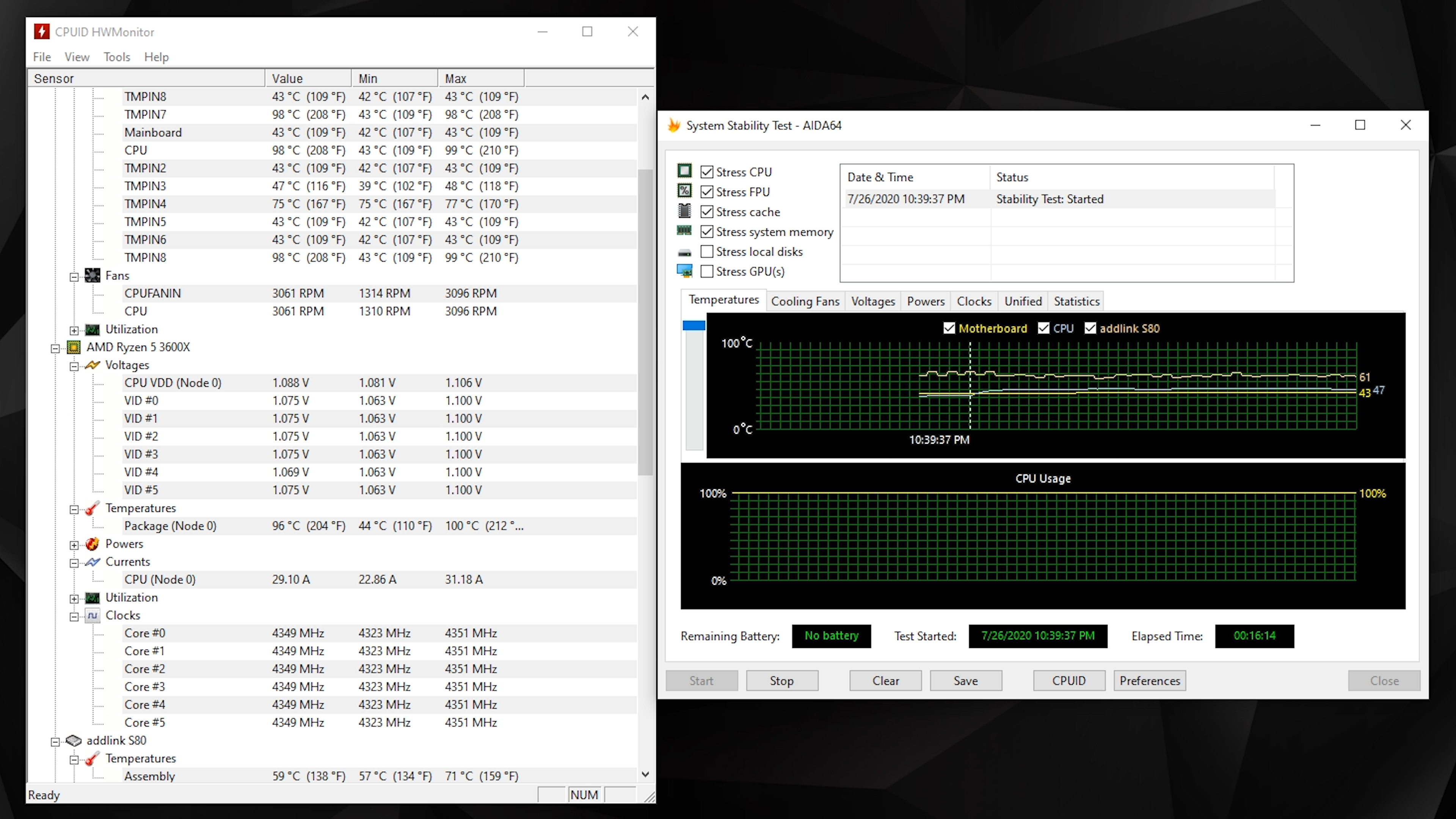
Task: Expand the Utilization node below Fans
Action: coord(74,331)
